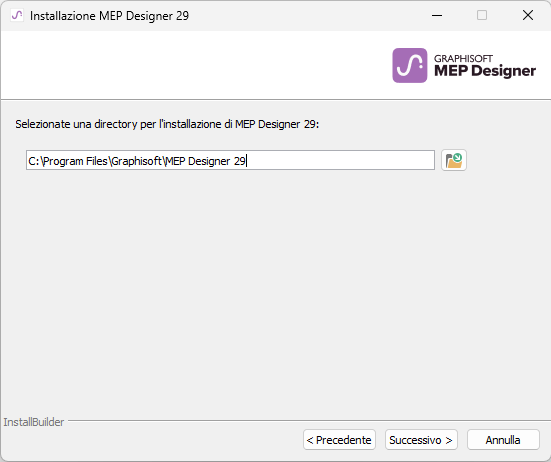Click the MEP Designer title bar icon
This screenshot has height=462, width=551.
pyautogui.click(x=17, y=15)
